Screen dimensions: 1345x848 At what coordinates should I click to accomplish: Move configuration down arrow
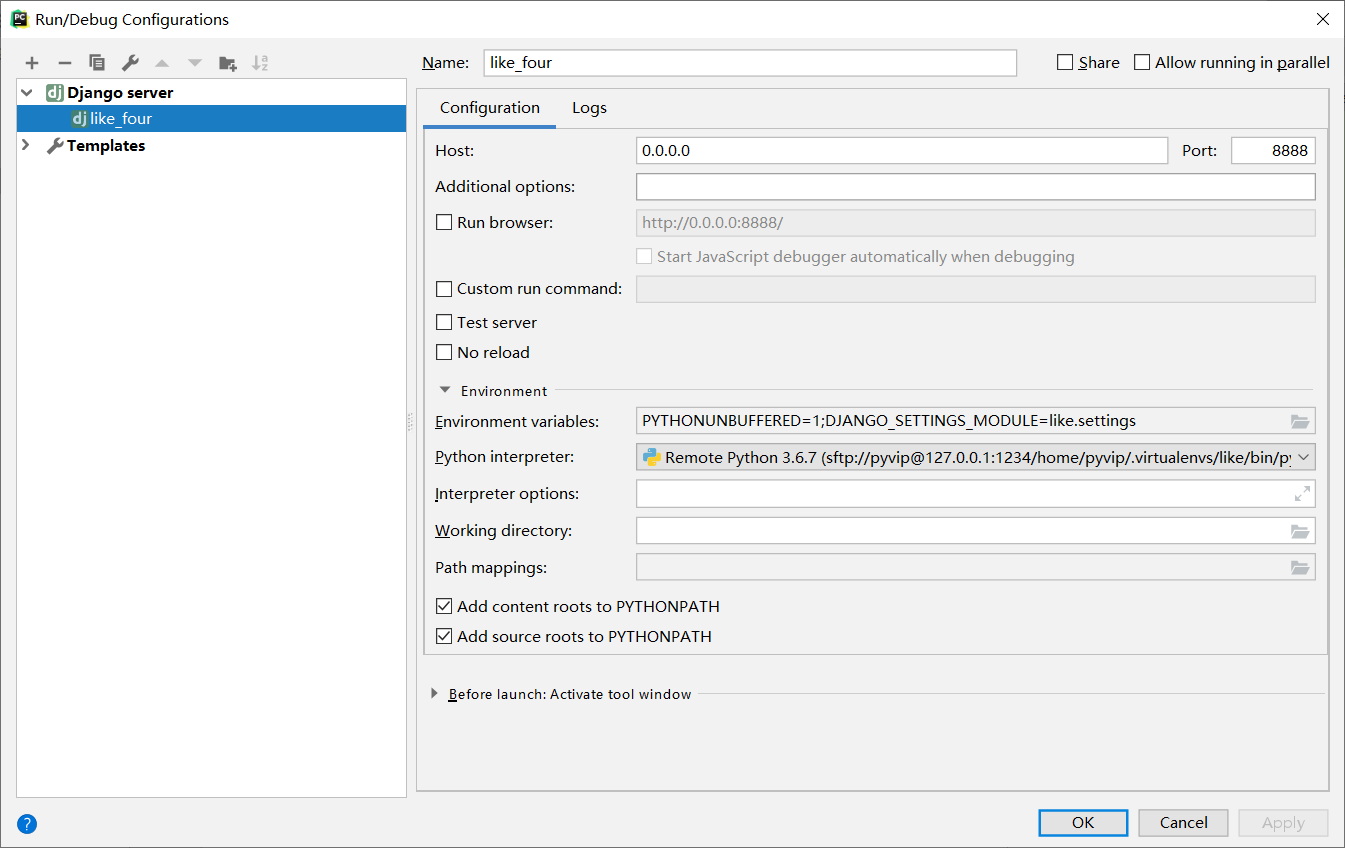[x=195, y=63]
